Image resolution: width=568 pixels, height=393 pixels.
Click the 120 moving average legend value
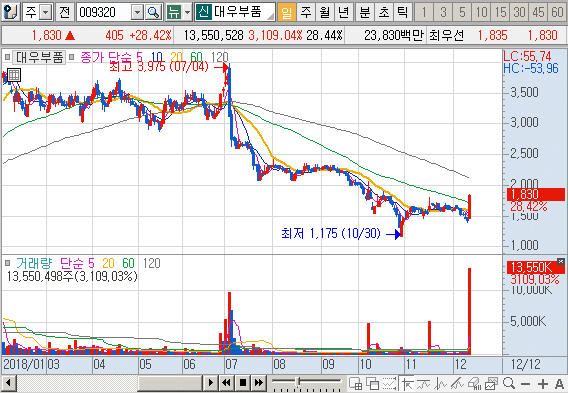click(220, 57)
